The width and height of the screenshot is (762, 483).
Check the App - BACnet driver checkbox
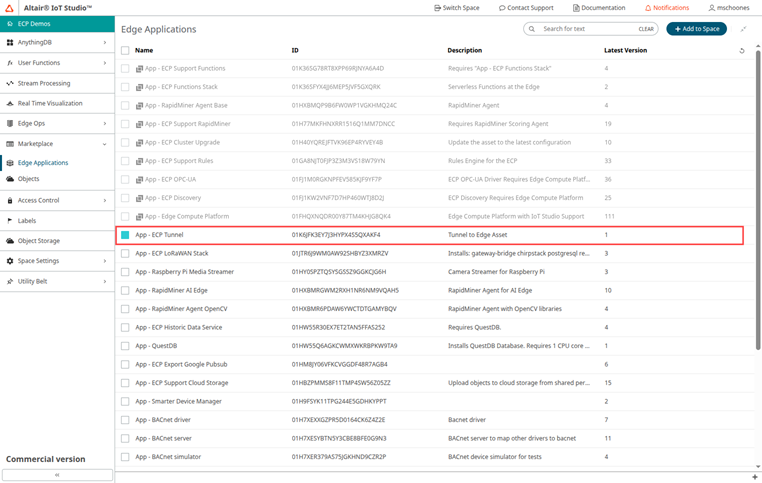tap(125, 420)
